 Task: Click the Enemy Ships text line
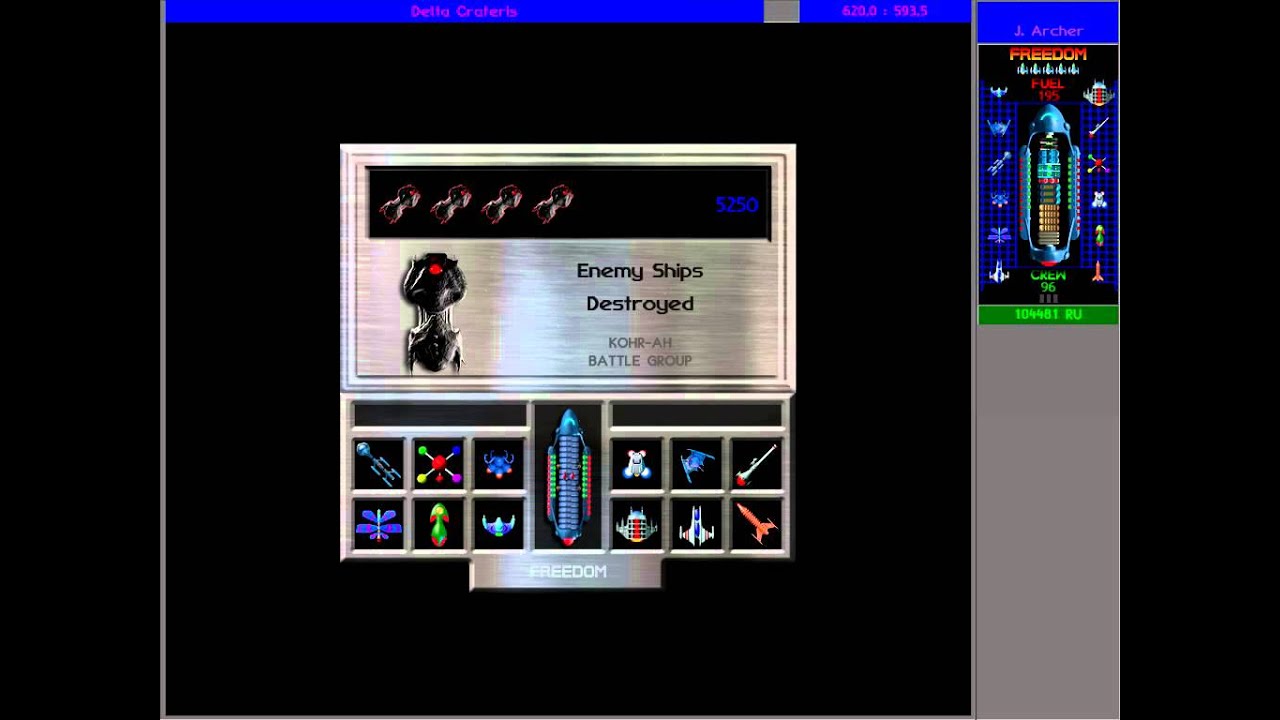(640, 271)
